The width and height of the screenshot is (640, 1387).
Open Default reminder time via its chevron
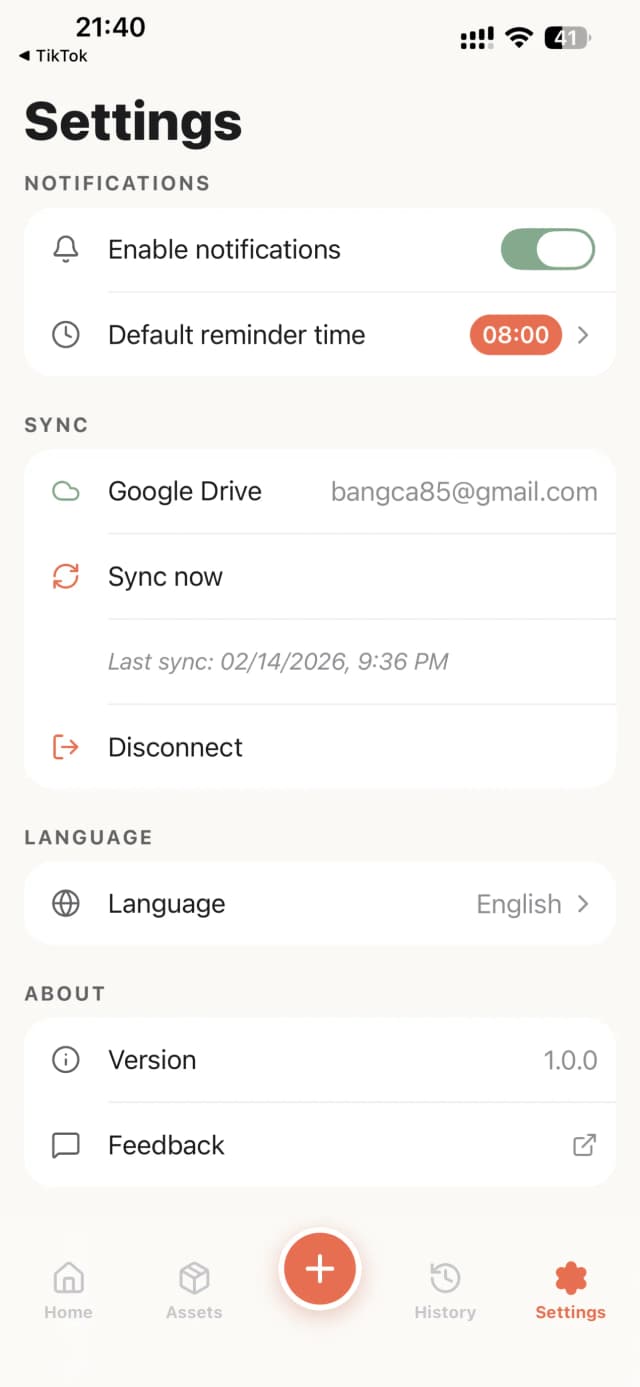click(583, 335)
